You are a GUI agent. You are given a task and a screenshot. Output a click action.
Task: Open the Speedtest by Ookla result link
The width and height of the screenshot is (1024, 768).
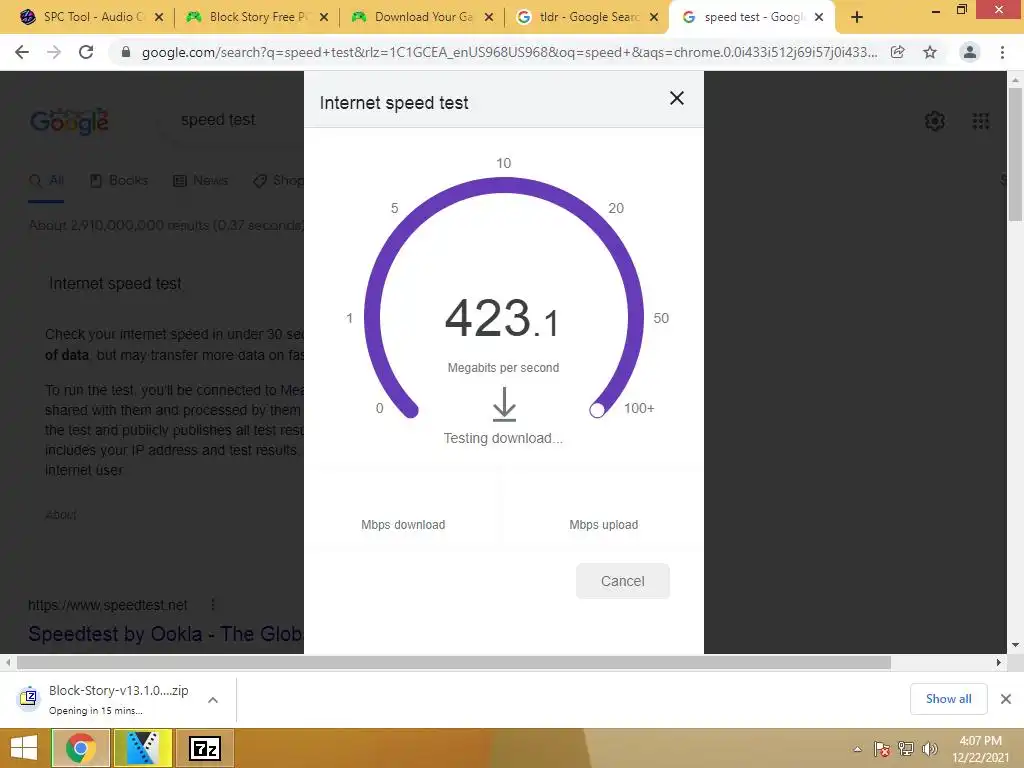166,633
